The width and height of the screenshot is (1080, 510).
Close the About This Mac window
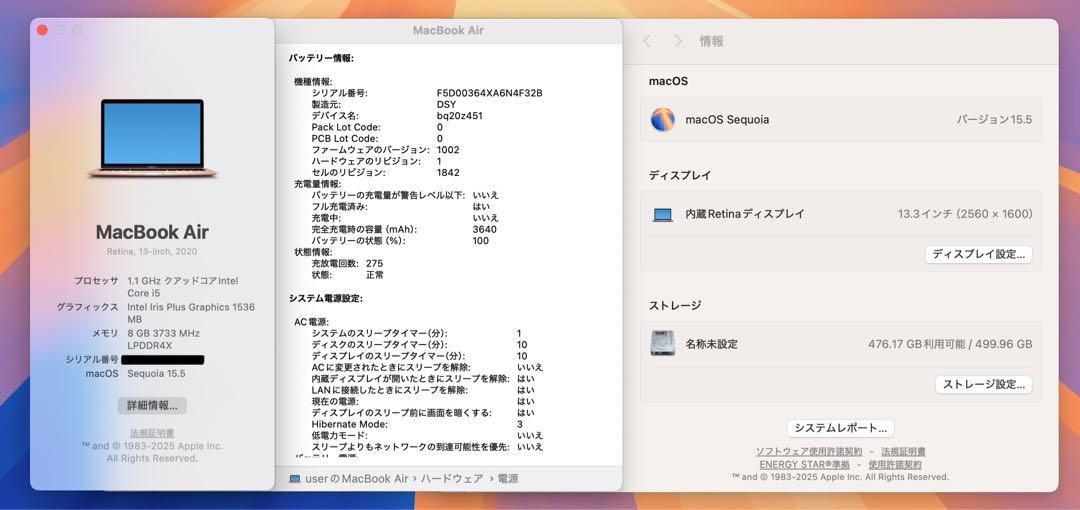point(42,30)
